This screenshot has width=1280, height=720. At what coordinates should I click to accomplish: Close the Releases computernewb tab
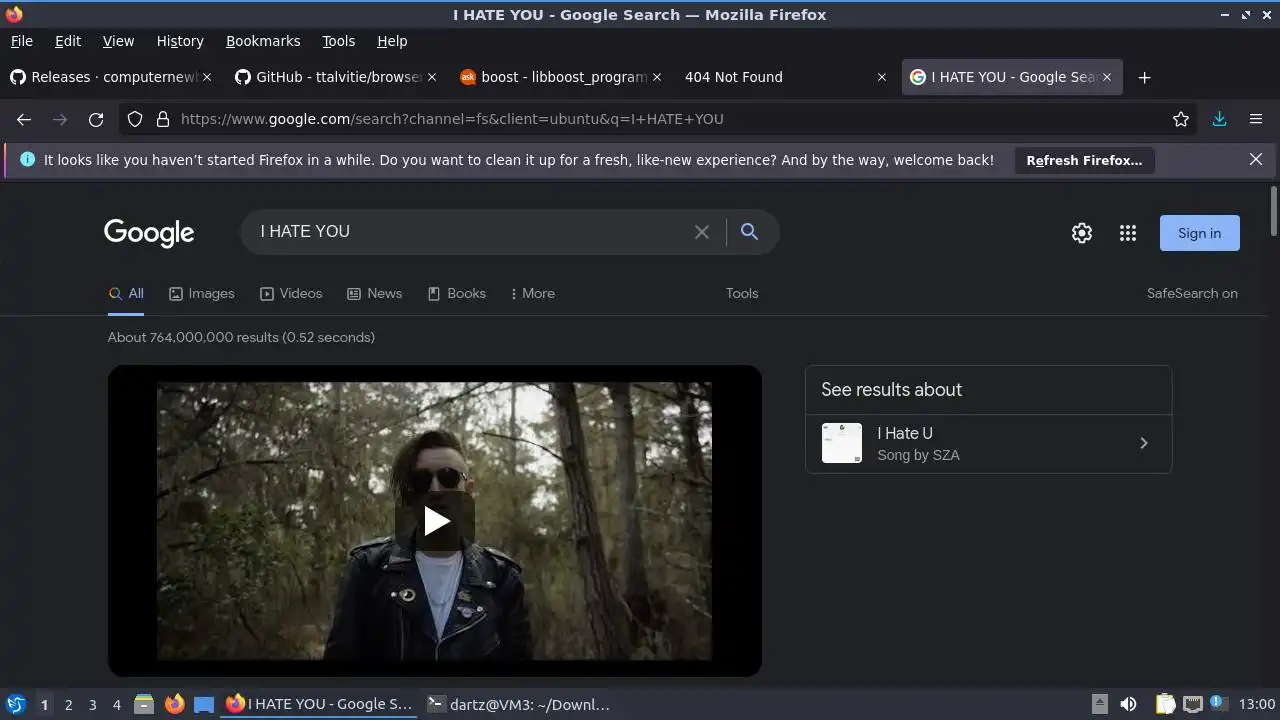[x=207, y=77]
